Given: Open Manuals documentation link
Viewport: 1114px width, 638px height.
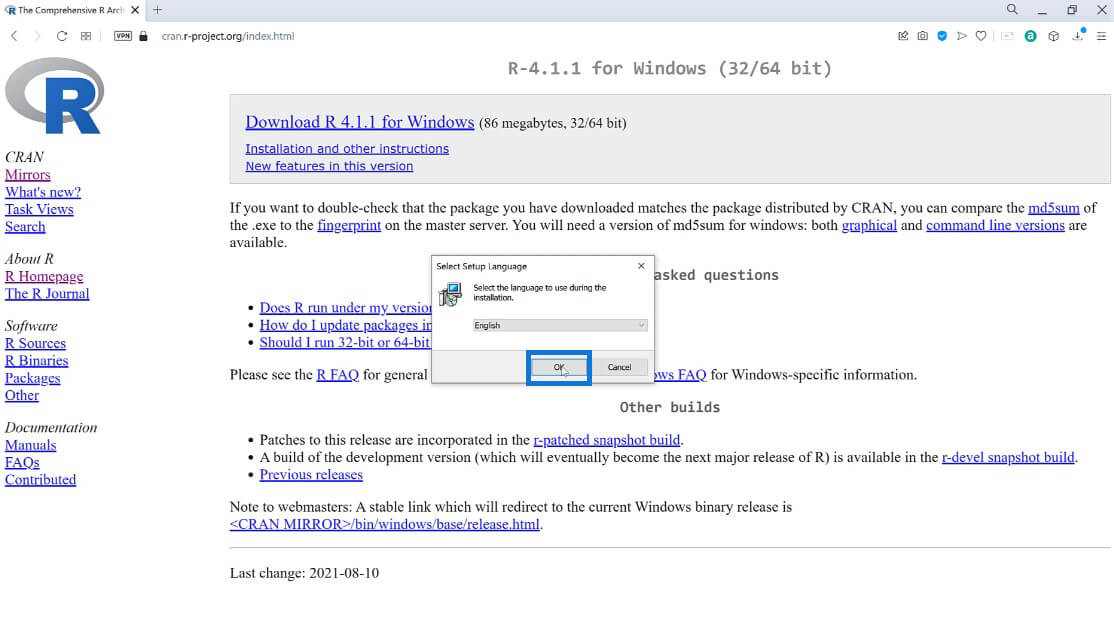Looking at the screenshot, I should point(31,445).
